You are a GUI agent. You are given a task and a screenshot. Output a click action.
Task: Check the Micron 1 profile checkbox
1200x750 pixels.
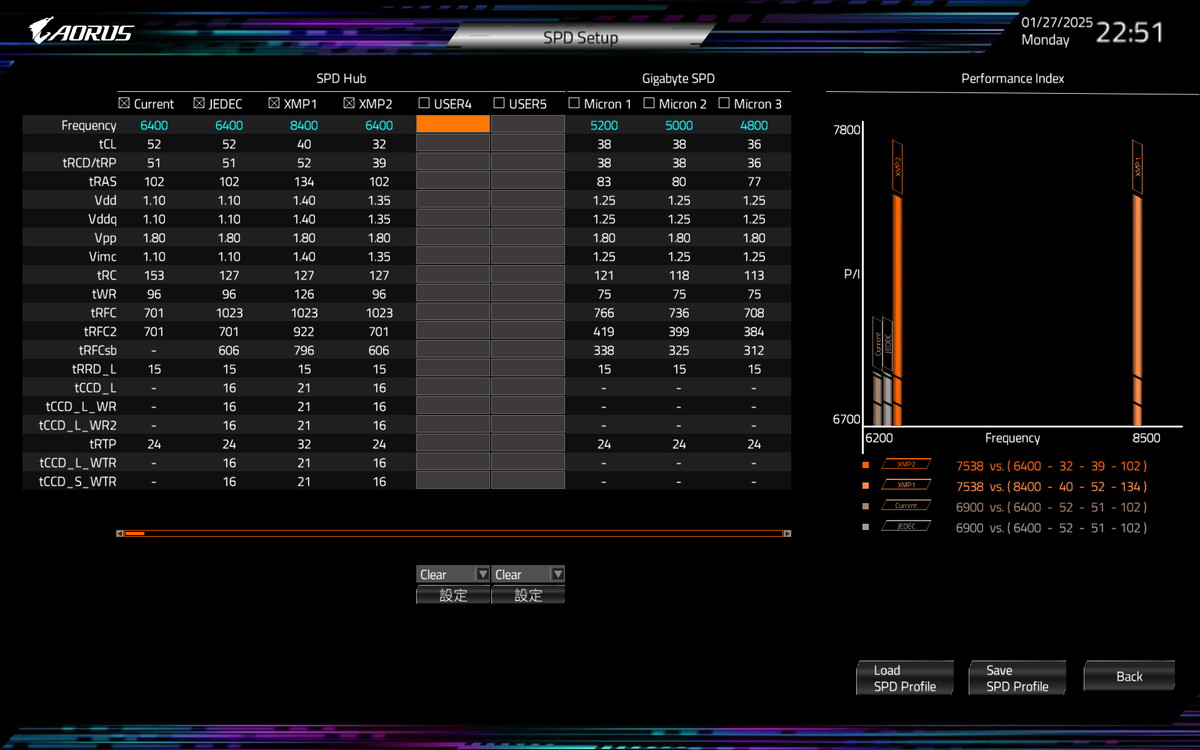[574, 103]
